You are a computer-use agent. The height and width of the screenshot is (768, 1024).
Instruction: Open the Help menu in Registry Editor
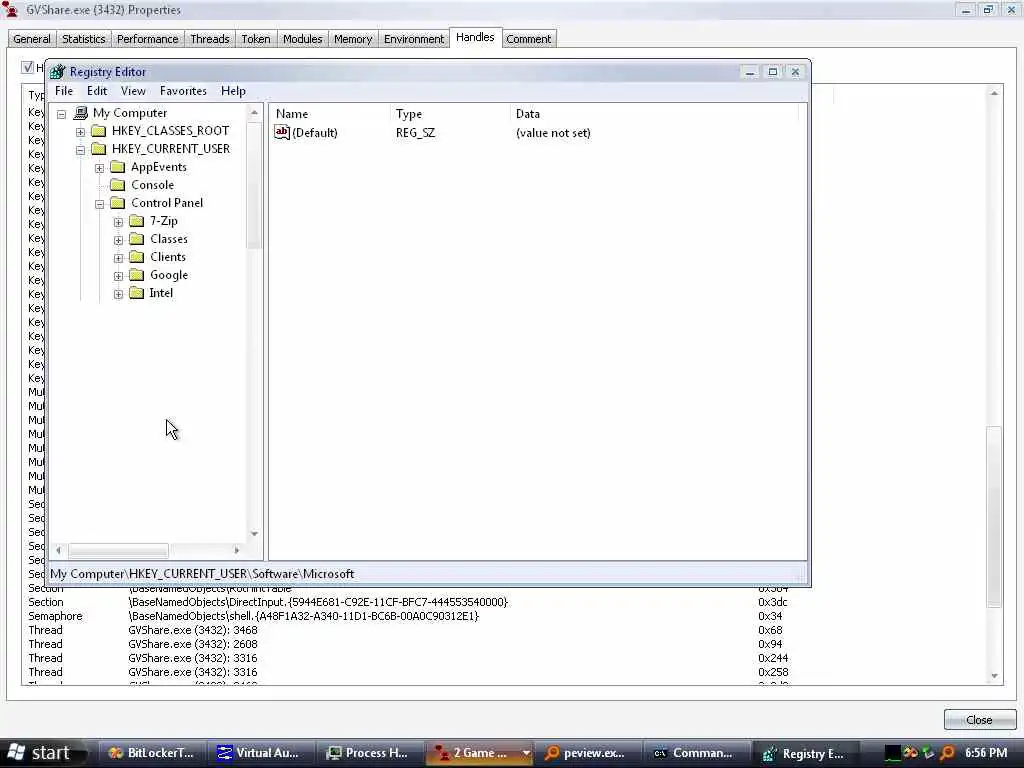pos(233,91)
